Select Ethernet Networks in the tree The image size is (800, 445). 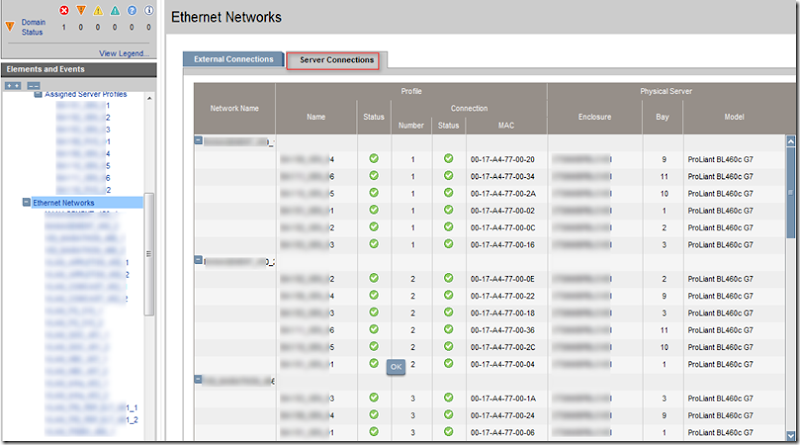pyautogui.click(x=63, y=203)
